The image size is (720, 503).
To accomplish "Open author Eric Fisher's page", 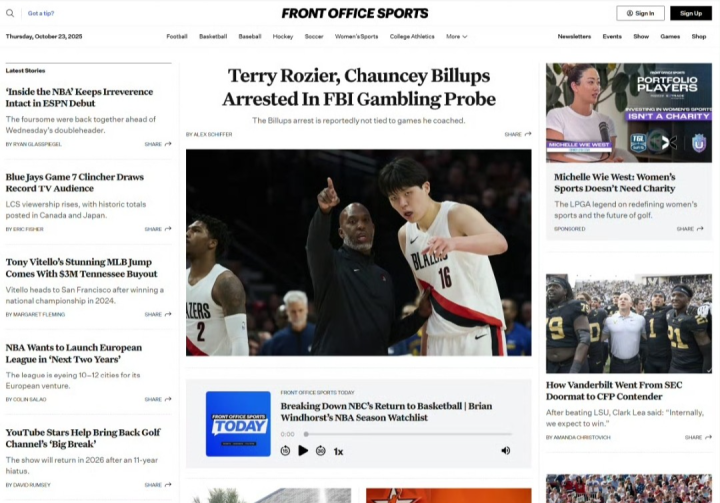I will 28,229.
